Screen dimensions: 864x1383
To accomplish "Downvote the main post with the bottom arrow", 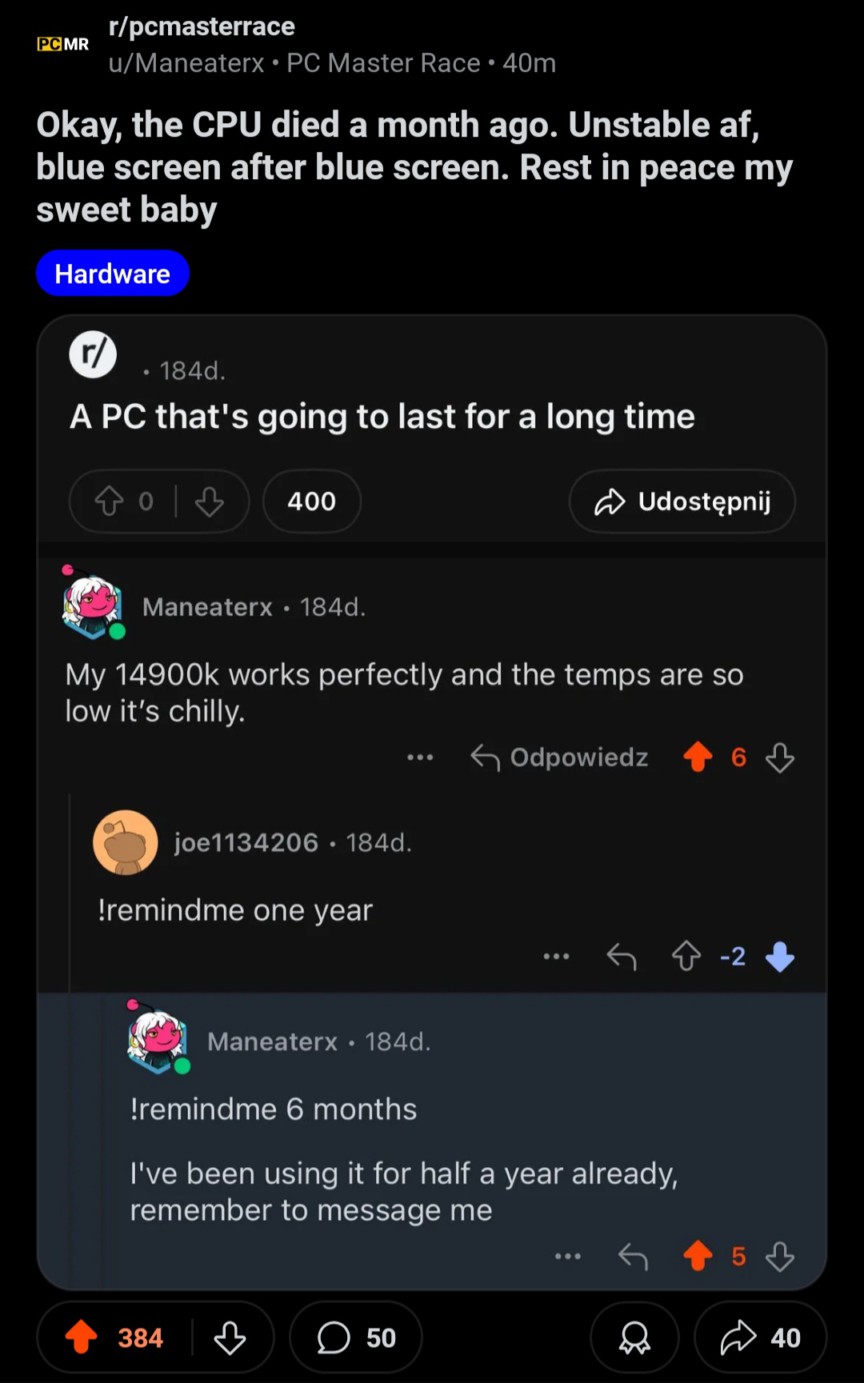I will pos(232,1337).
